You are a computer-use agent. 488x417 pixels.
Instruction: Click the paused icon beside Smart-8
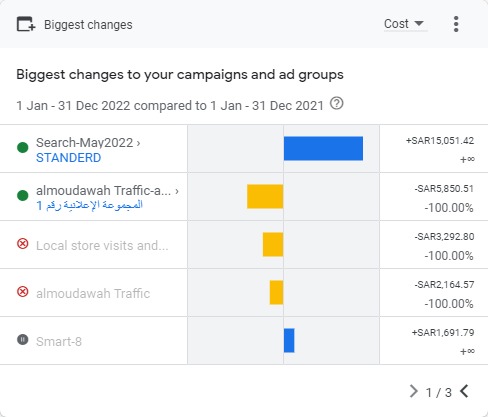pyautogui.click(x=23, y=340)
